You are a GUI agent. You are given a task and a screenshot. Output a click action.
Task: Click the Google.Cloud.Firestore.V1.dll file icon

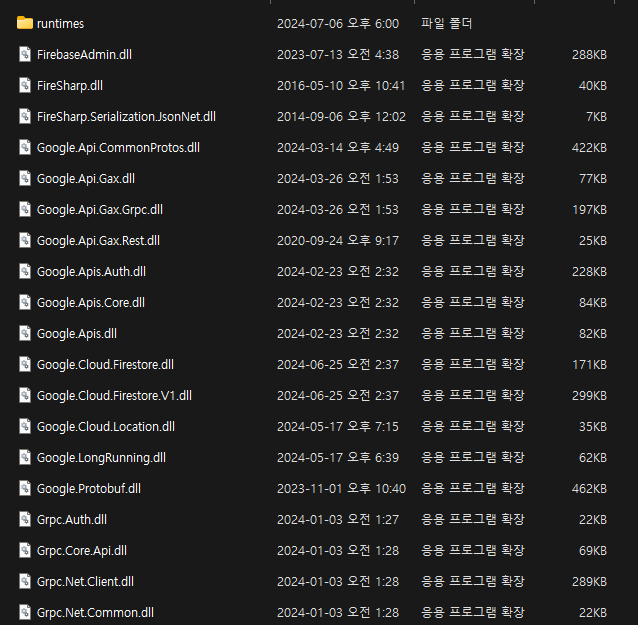25,395
